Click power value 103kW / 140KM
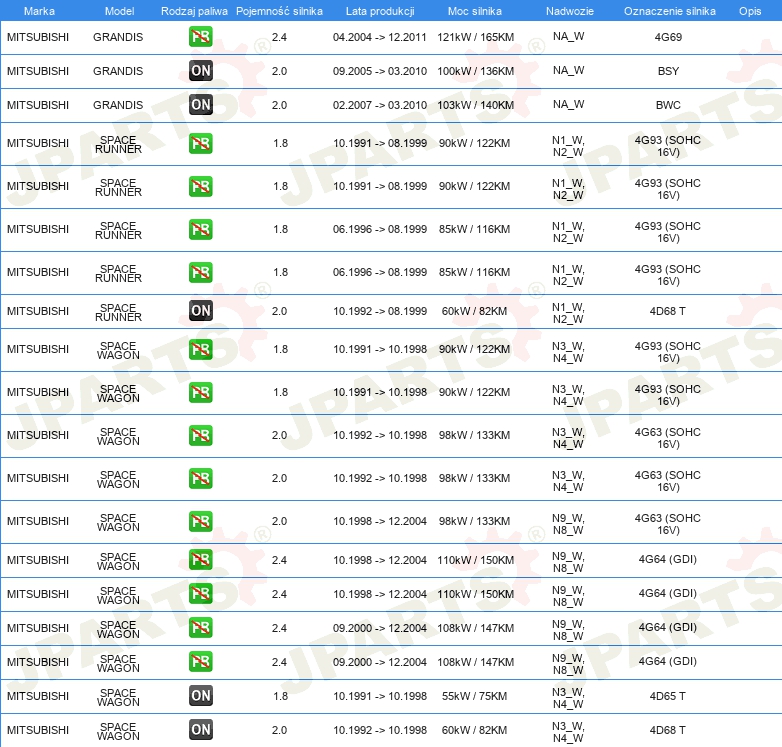The width and height of the screenshot is (782, 747). pos(475,105)
